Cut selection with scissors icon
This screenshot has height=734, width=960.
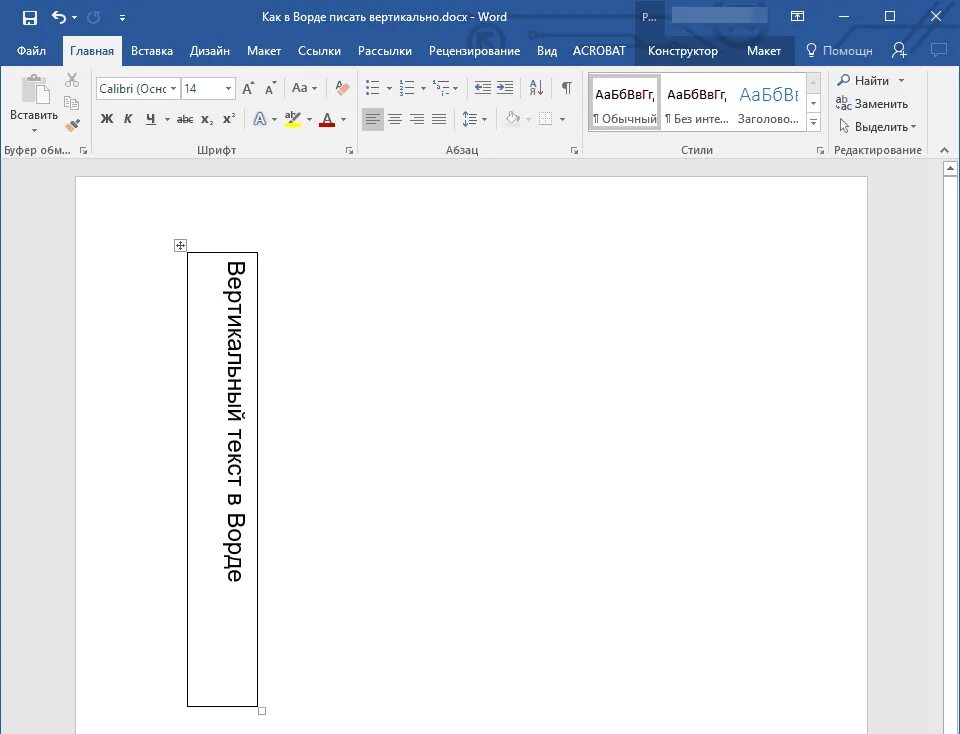[x=72, y=80]
